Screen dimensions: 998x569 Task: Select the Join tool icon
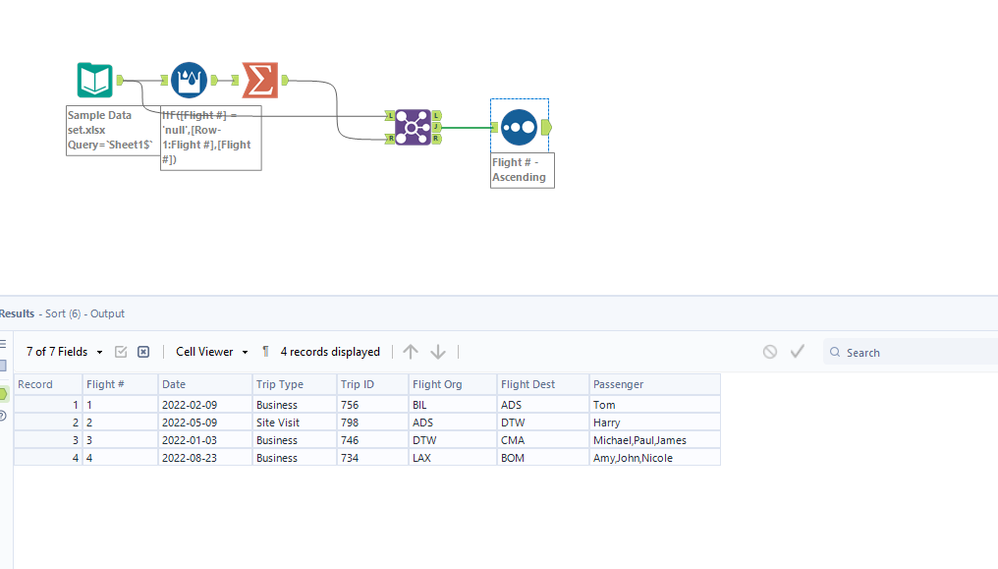412,127
